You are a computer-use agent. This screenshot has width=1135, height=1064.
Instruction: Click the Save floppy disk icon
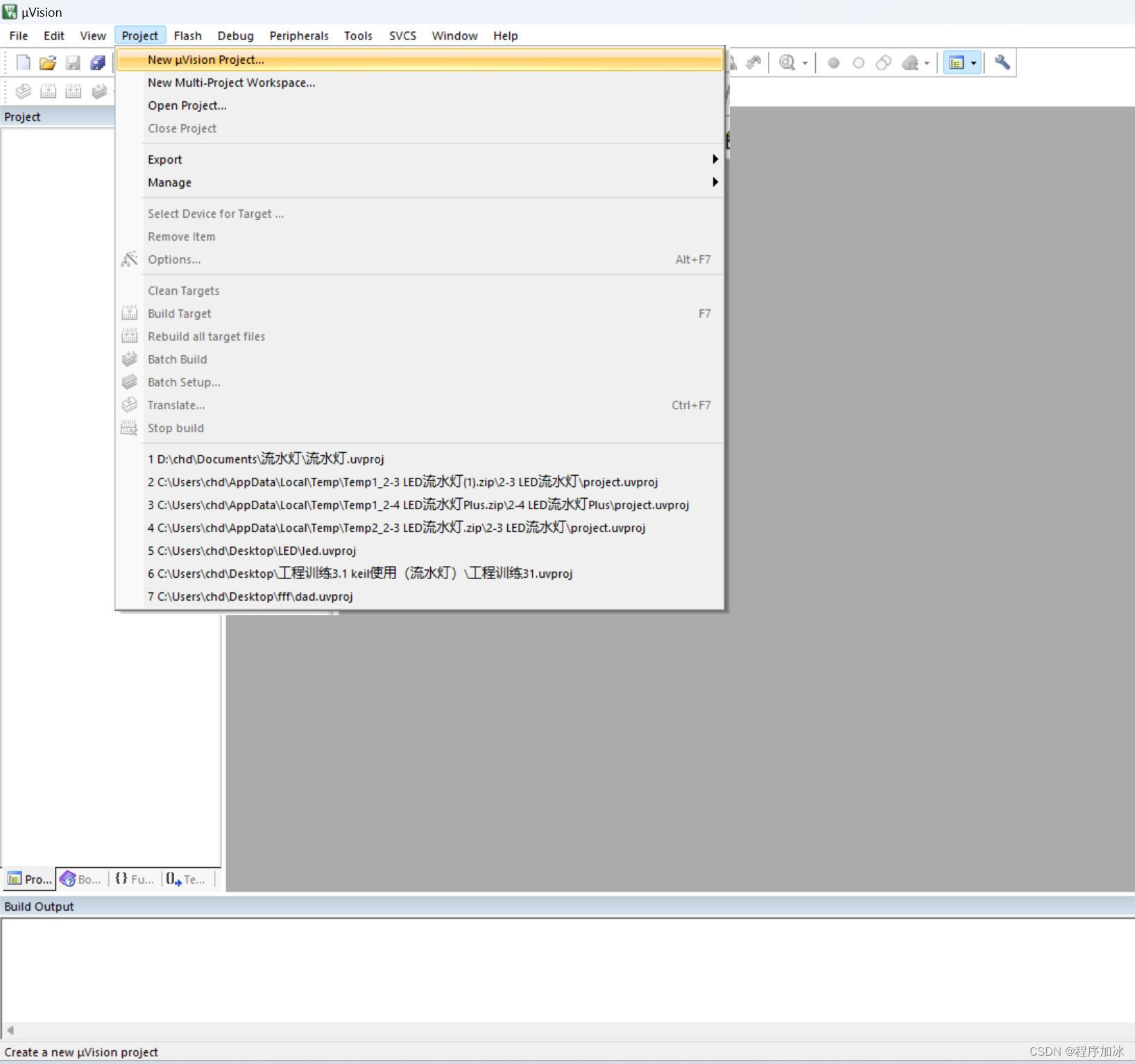72,63
